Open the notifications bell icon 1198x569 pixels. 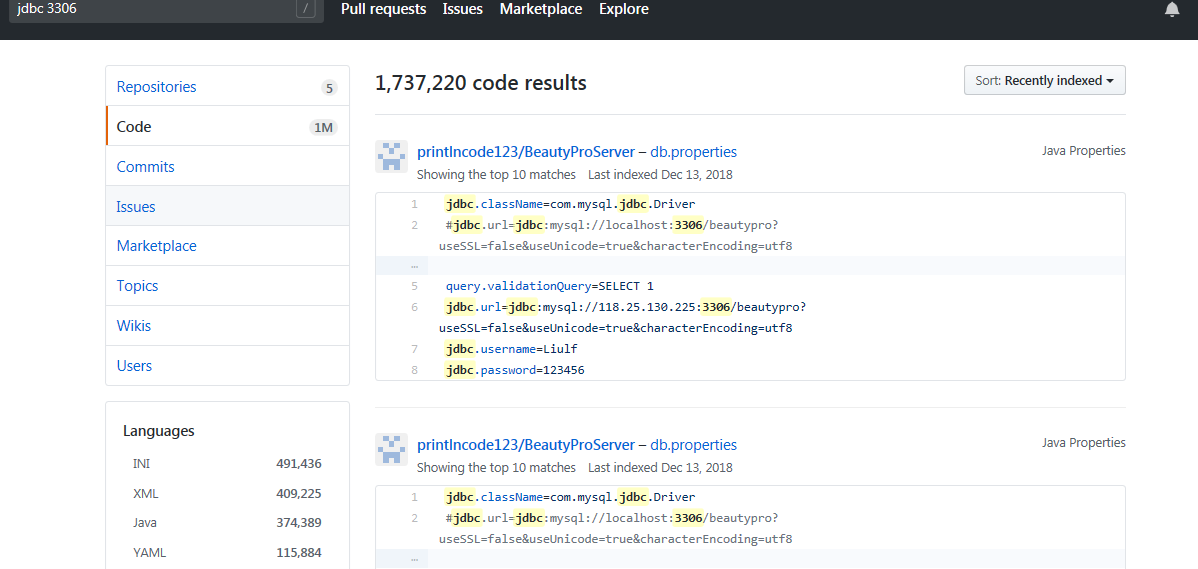tap(1171, 9)
